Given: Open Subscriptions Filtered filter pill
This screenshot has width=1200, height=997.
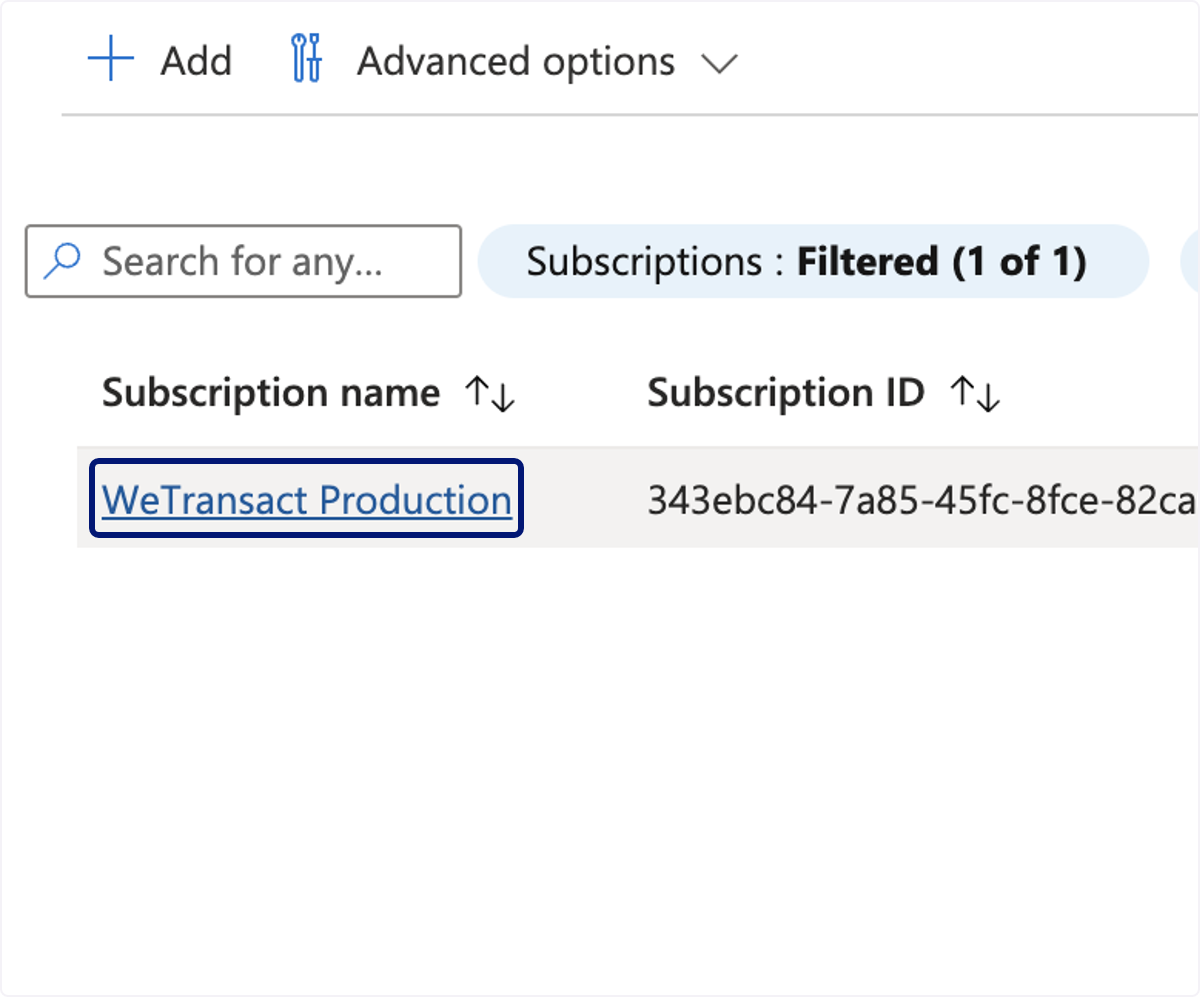Looking at the screenshot, I should pos(813,261).
